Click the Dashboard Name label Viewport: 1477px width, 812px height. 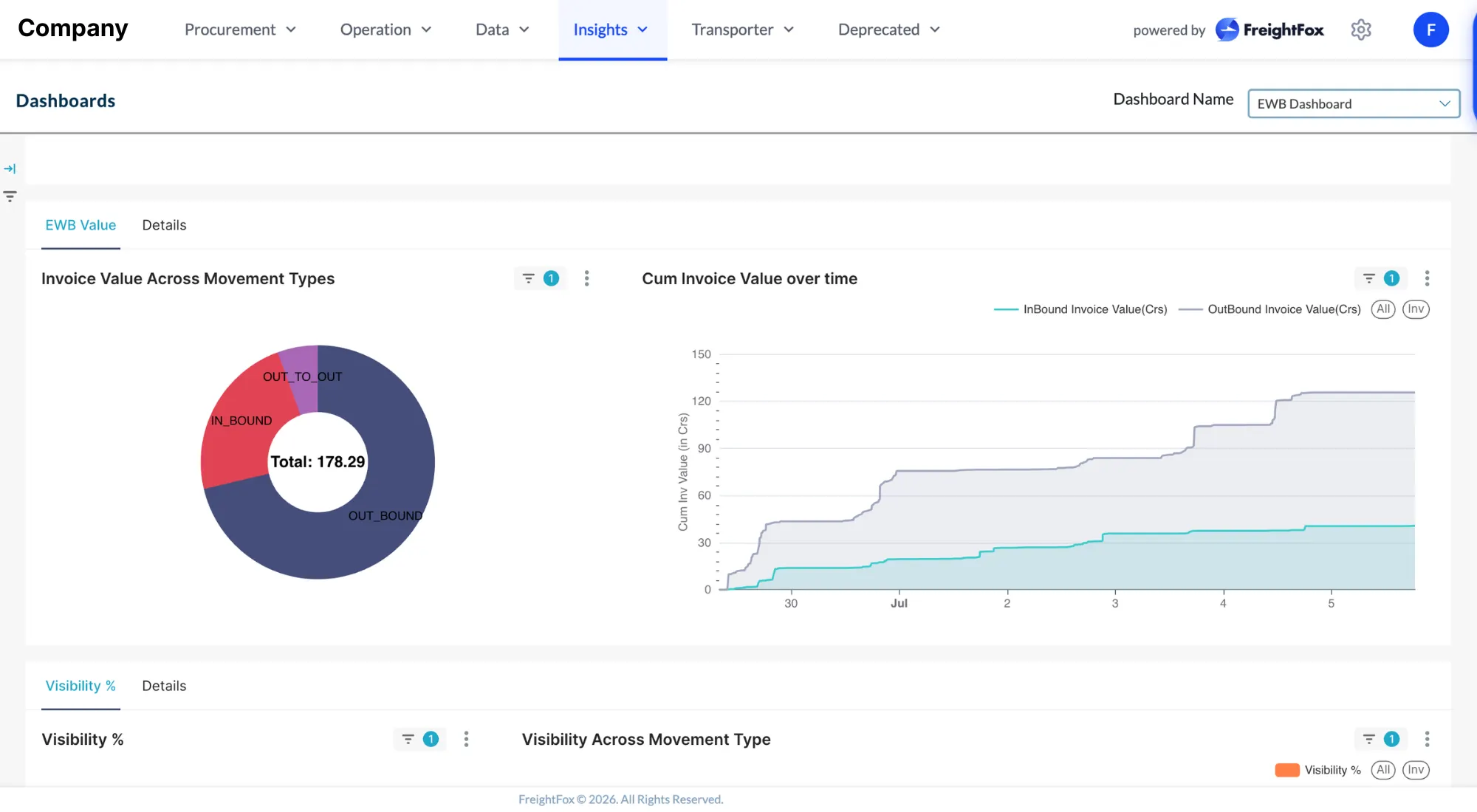[1173, 99]
